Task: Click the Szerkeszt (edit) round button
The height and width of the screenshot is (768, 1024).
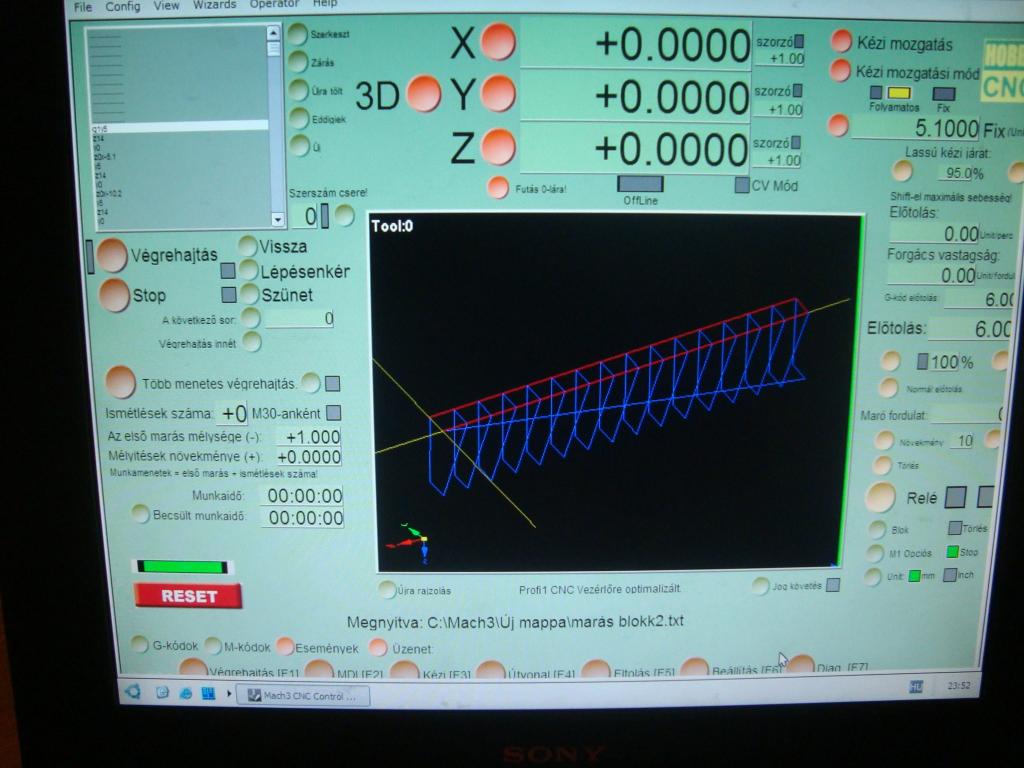Action: (298, 34)
